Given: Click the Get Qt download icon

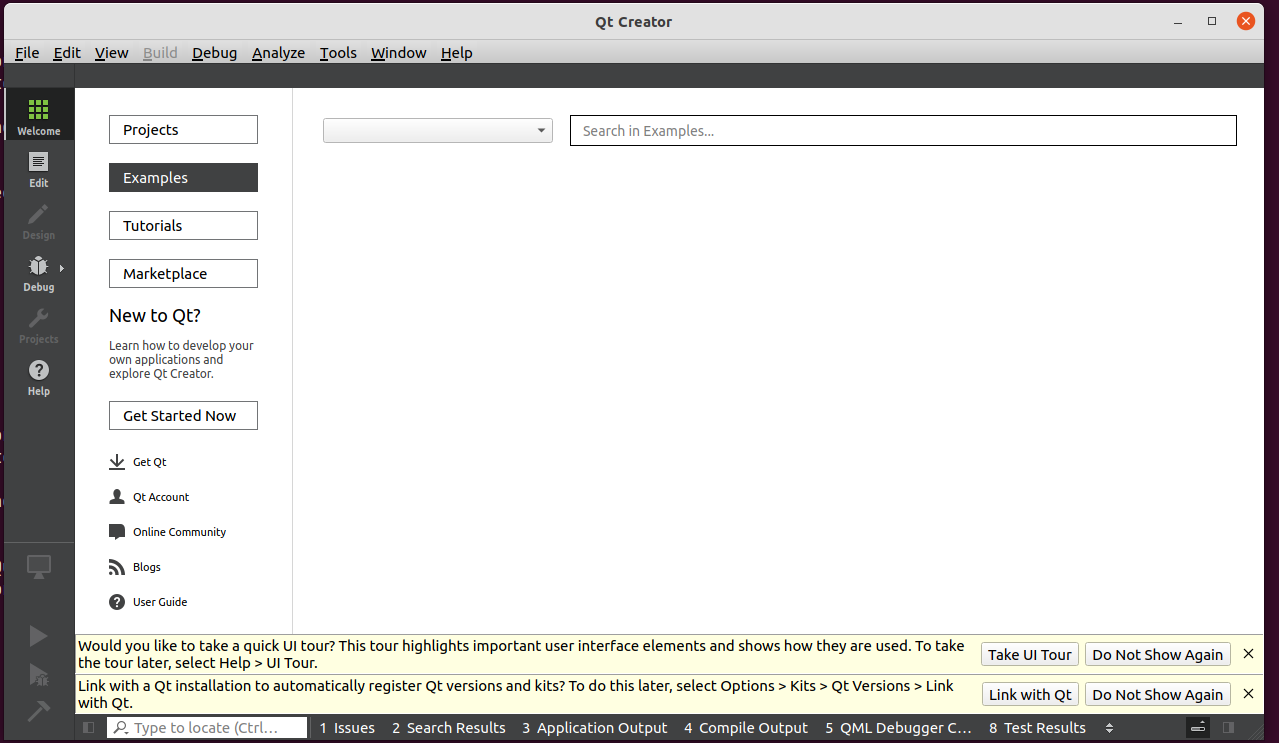Looking at the screenshot, I should pyautogui.click(x=117, y=462).
